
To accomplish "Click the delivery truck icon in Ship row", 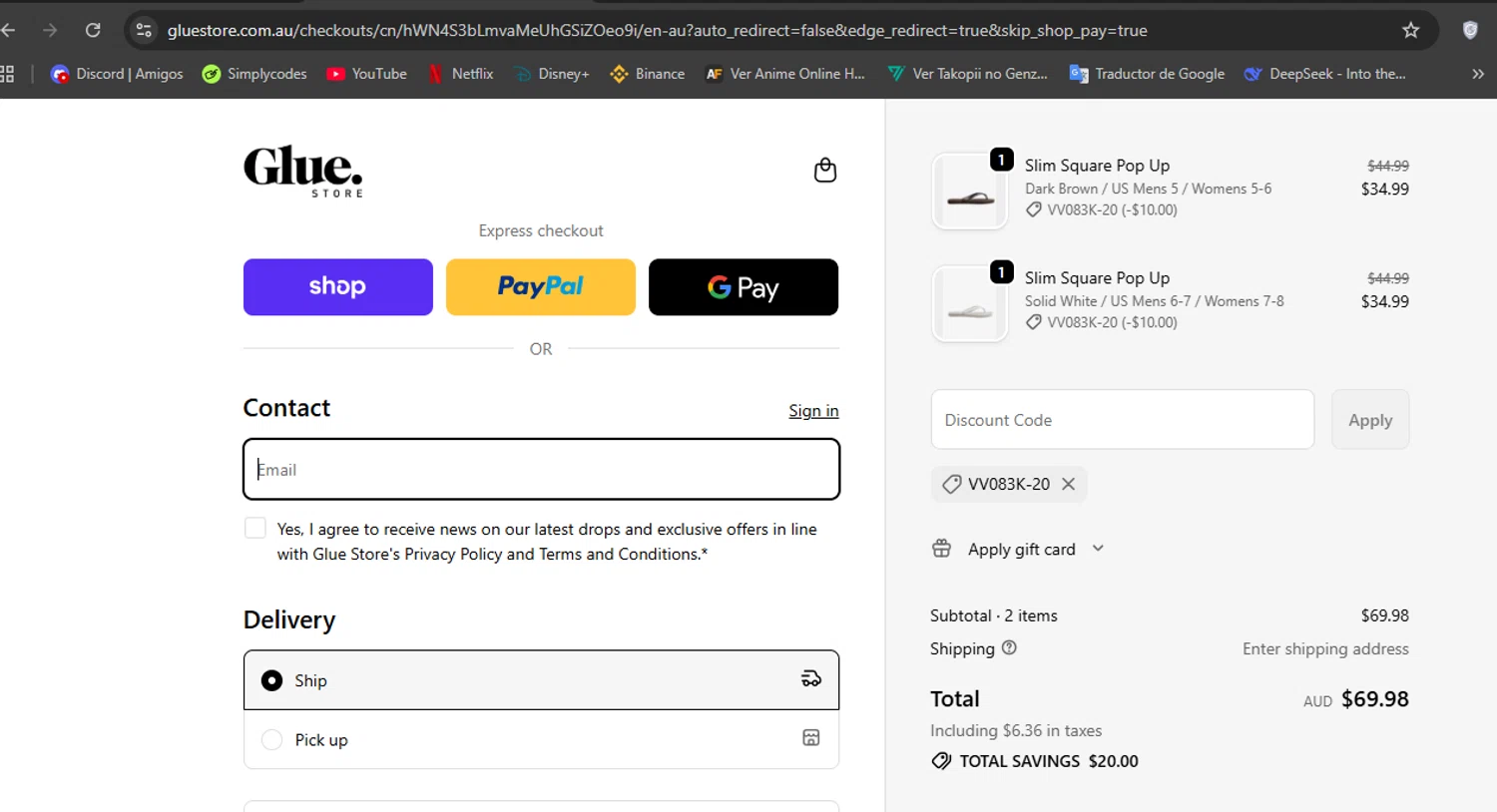I will [811, 679].
